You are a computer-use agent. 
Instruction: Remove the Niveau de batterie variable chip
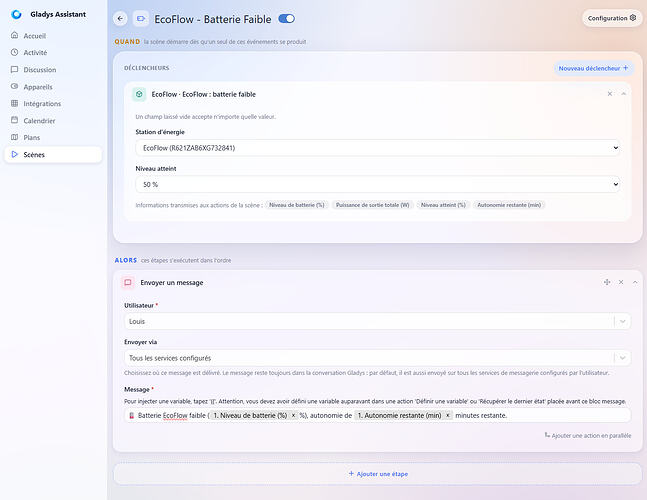(293, 415)
